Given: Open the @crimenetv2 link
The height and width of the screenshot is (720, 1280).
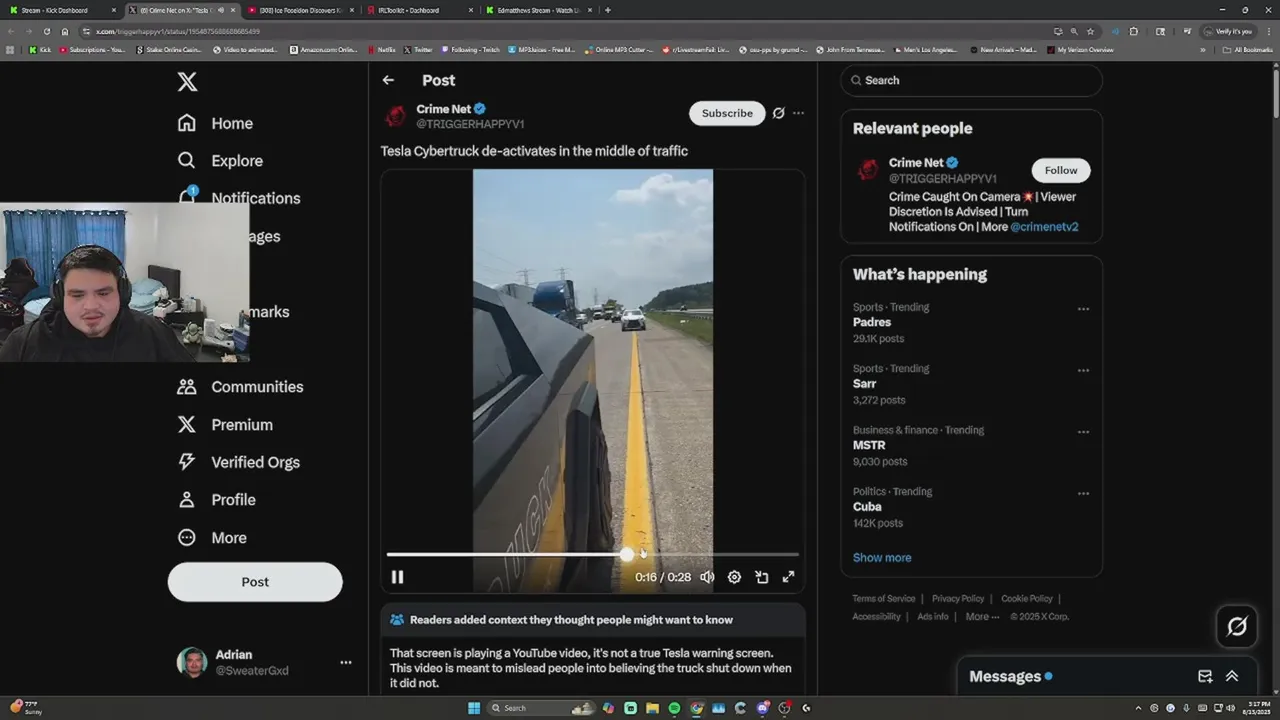Looking at the screenshot, I should tap(1044, 227).
